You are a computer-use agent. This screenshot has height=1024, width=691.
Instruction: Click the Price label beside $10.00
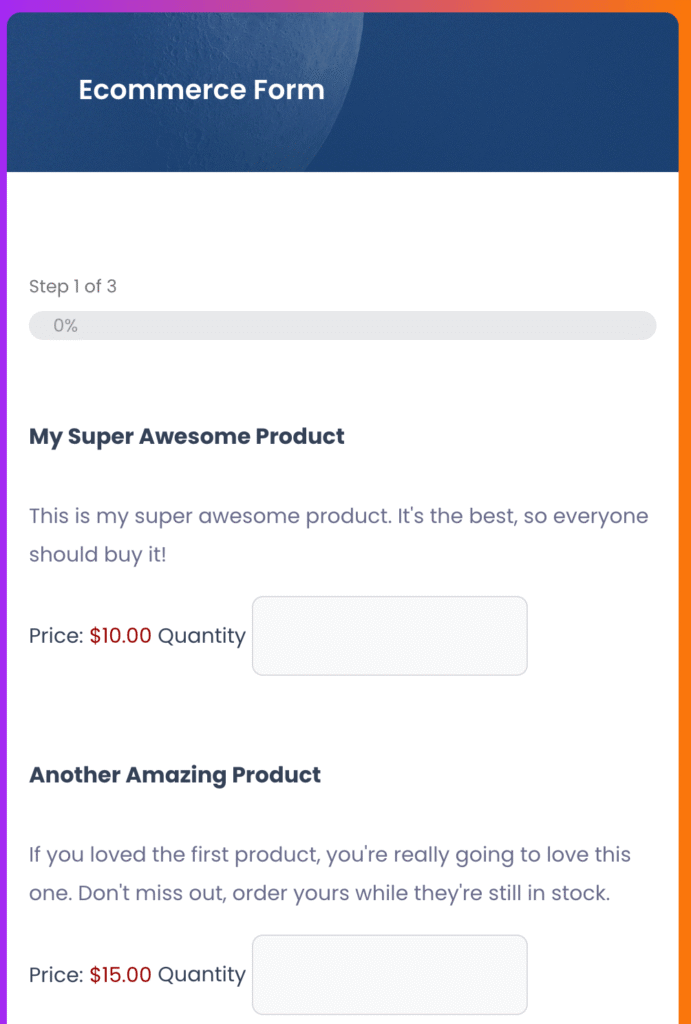(x=56, y=636)
